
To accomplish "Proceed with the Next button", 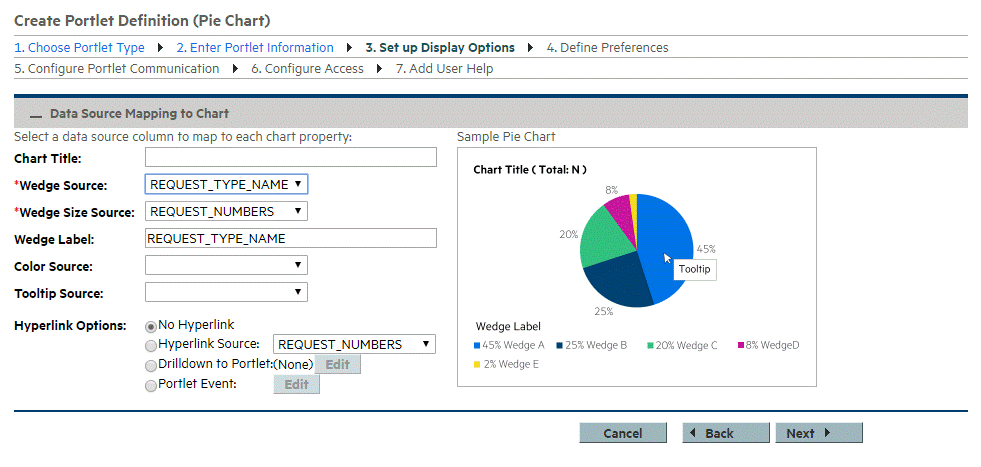I will point(818,433).
